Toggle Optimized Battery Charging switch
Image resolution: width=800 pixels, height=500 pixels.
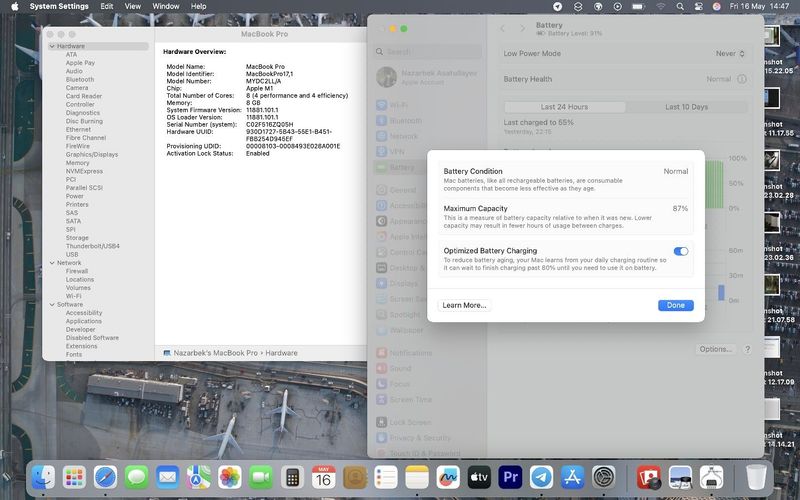point(681,251)
